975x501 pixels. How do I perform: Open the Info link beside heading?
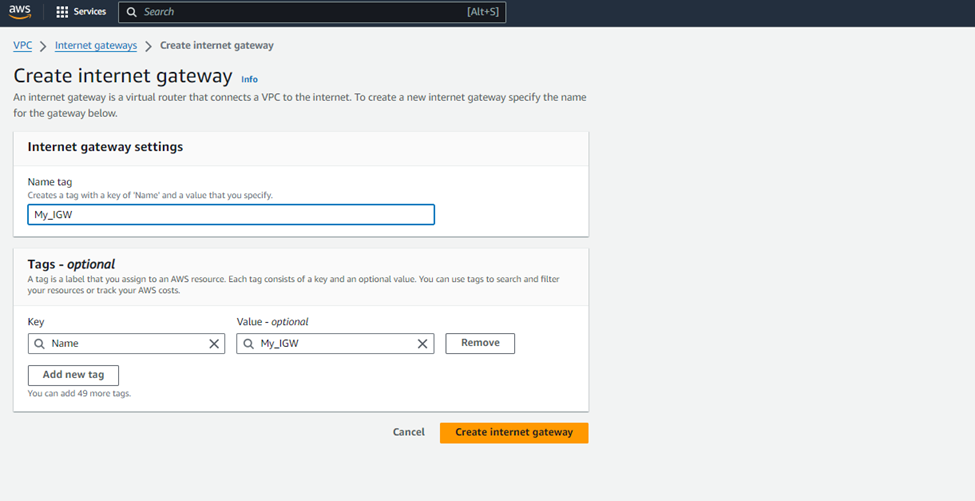[x=249, y=80]
